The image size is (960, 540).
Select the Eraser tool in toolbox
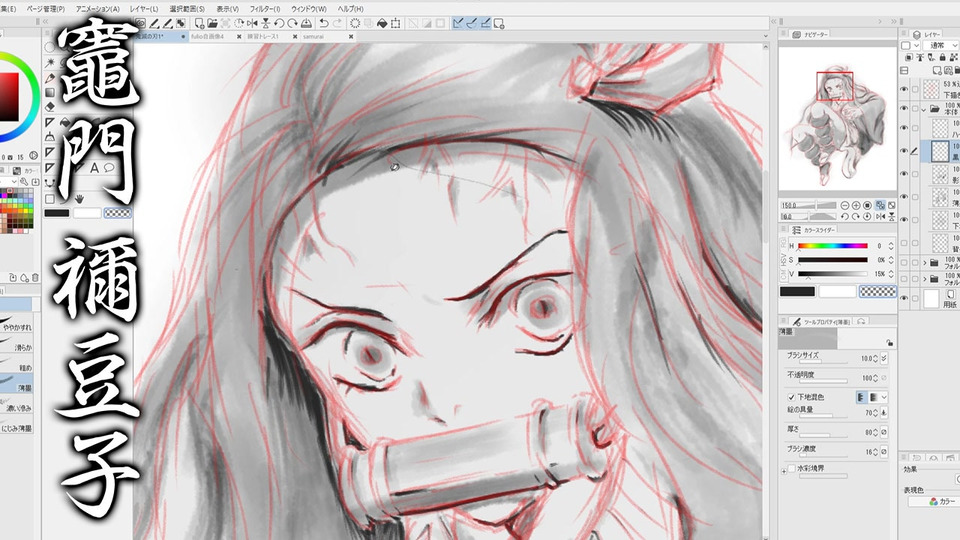[50, 107]
